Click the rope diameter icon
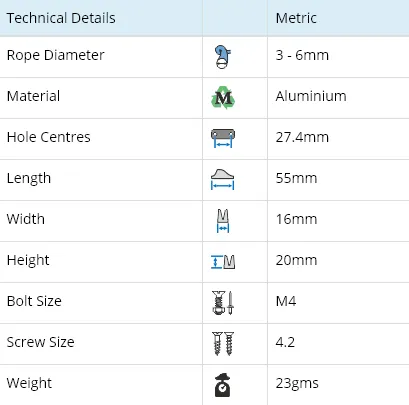Viewport: 409px width, 405px height. (223, 57)
